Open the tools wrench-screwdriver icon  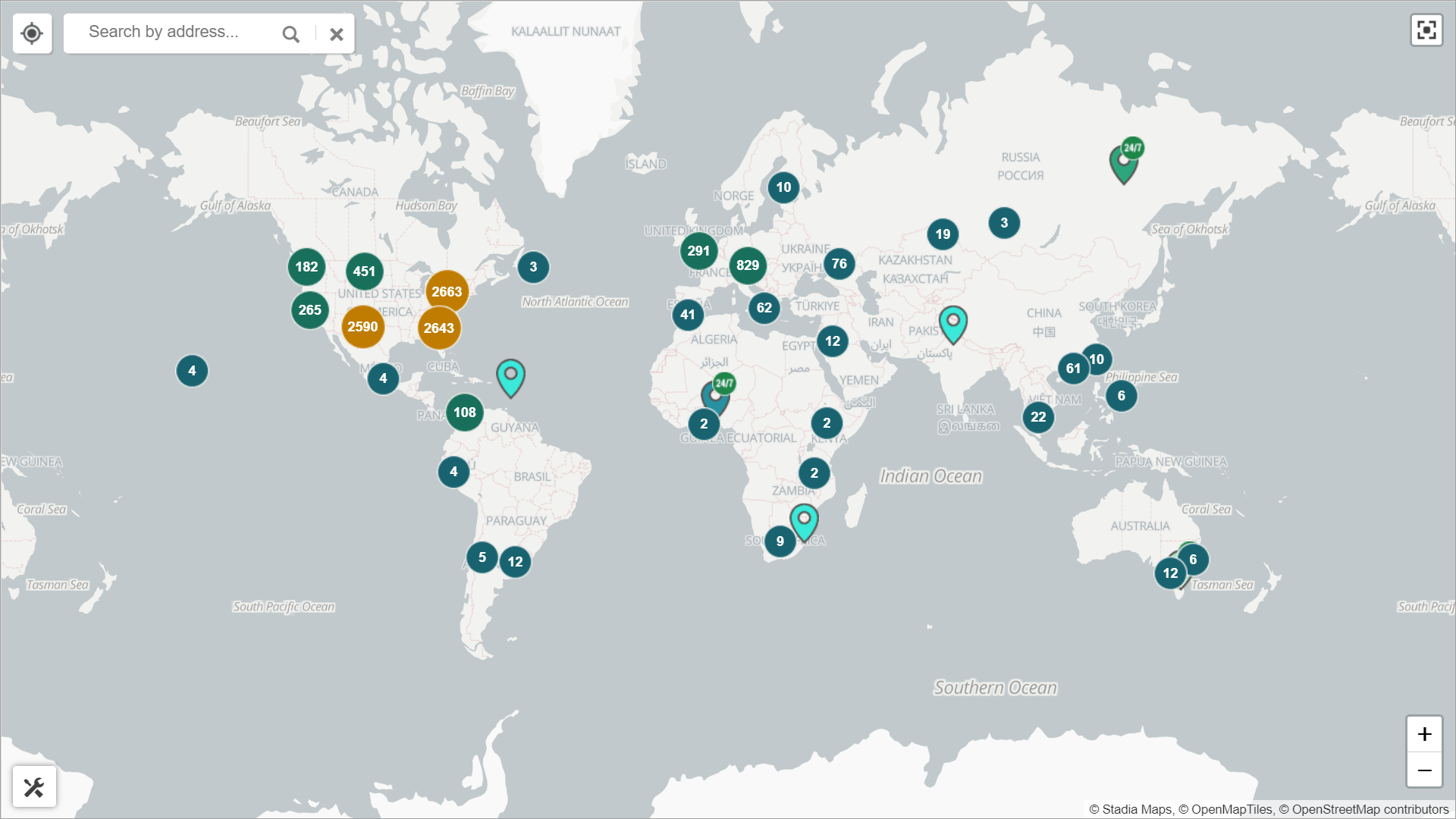coord(34,787)
